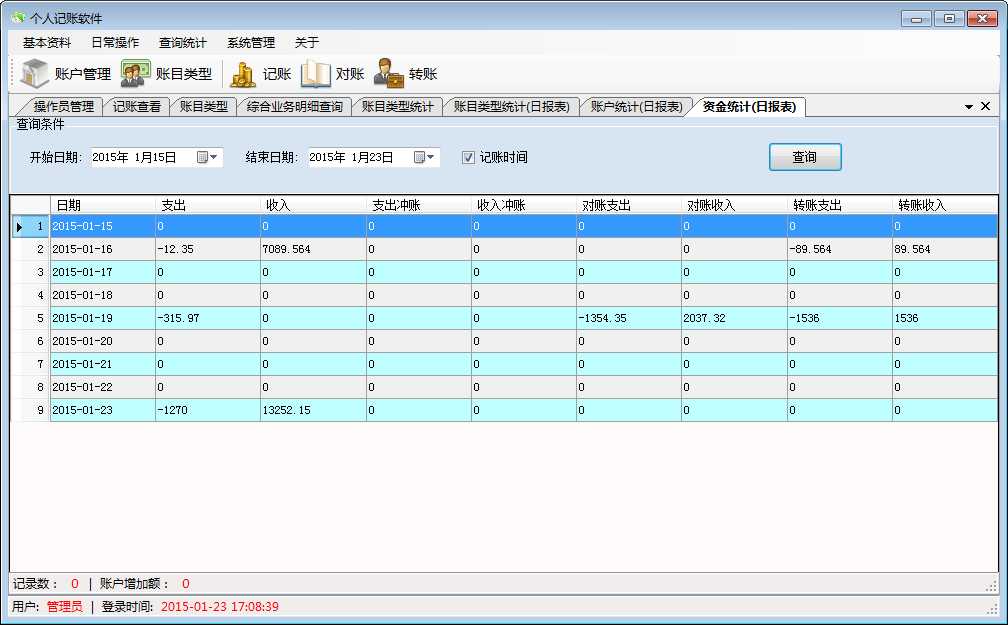
Task: Click the 查询 button
Action: (805, 157)
